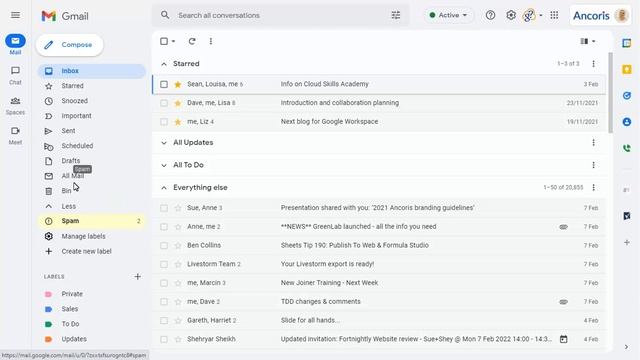The height and width of the screenshot is (360, 640).
Task: Open New Joiner Training - Next Week email
Action: (329, 283)
